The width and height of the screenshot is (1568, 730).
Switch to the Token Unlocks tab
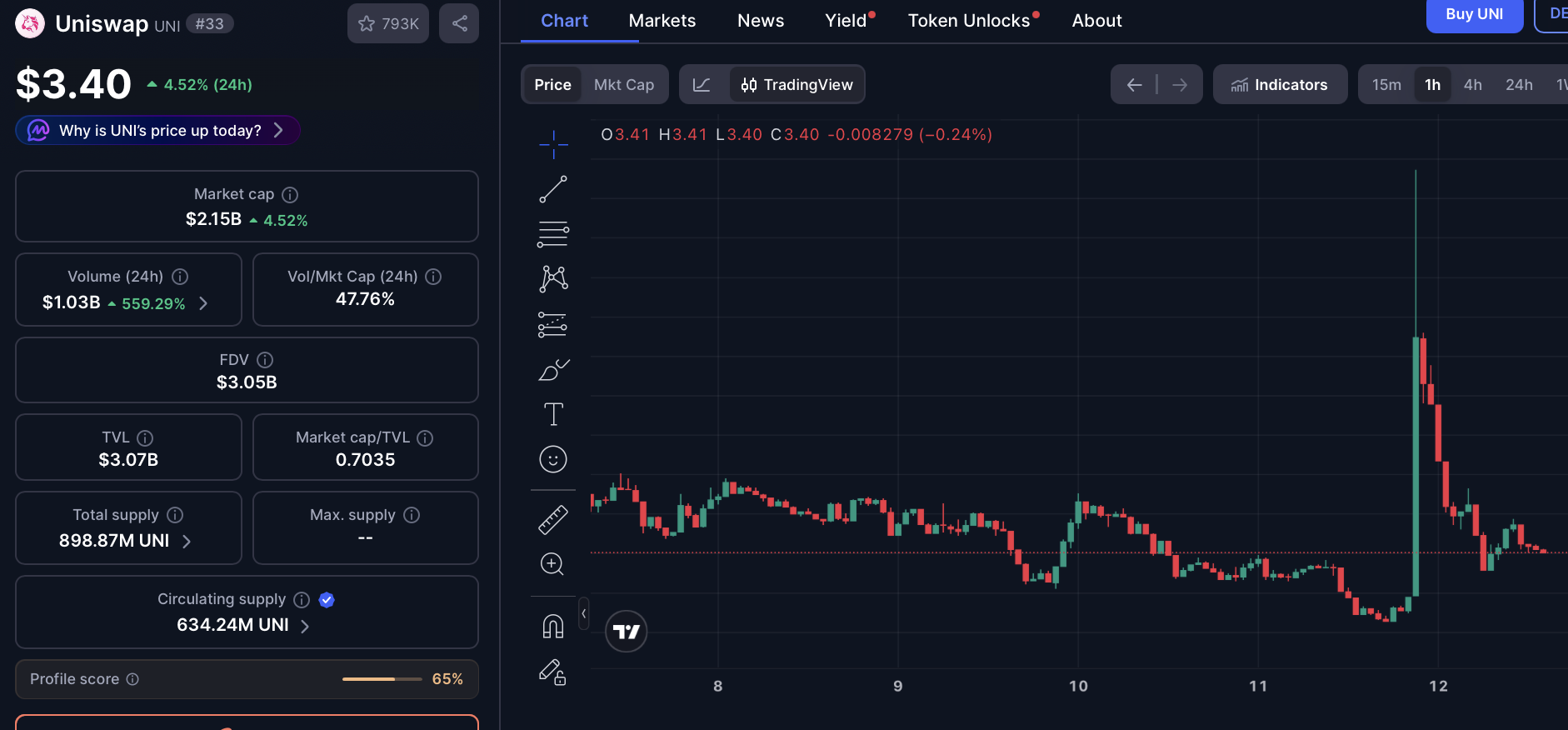968,21
